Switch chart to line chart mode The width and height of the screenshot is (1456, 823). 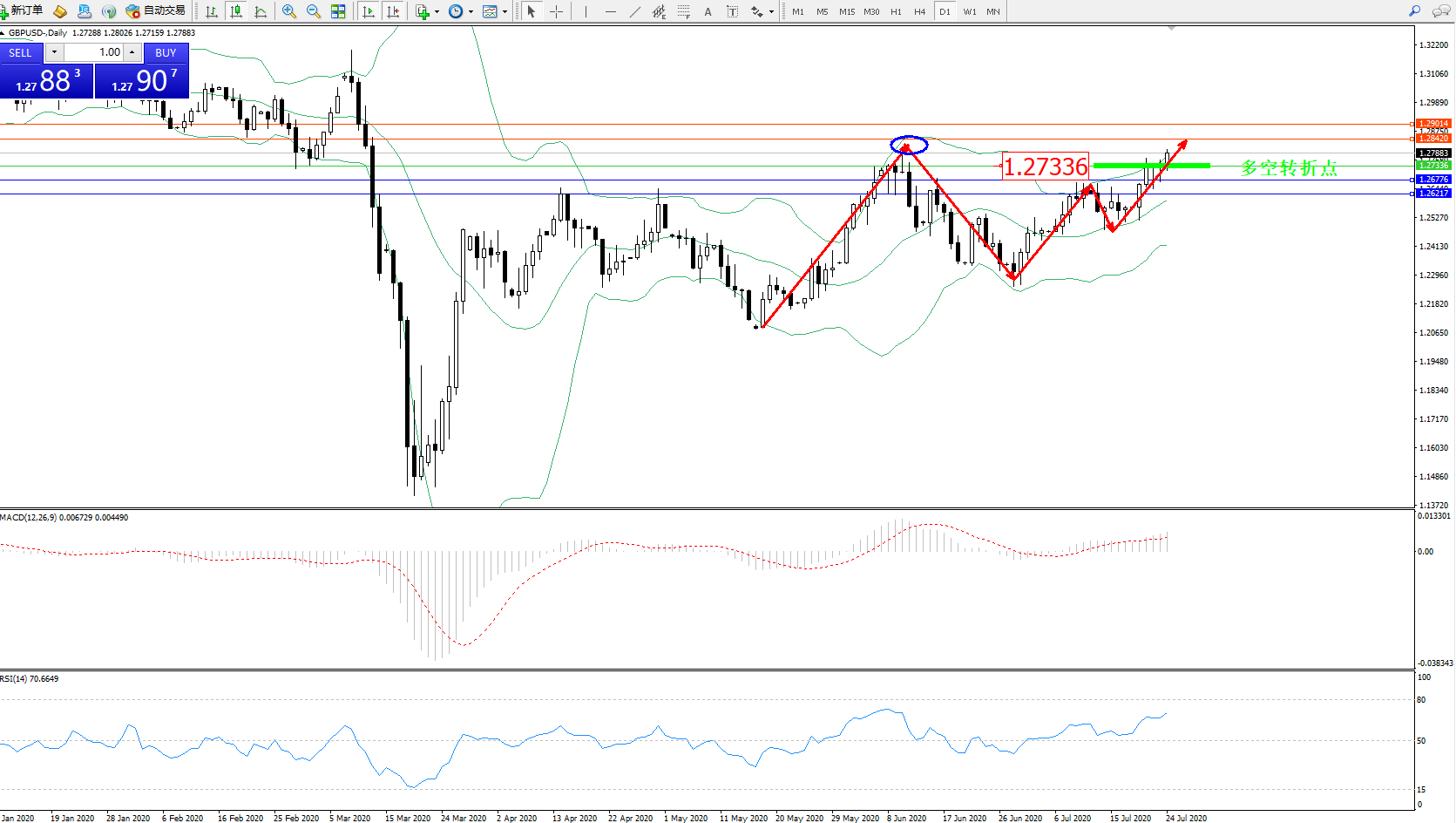pyautogui.click(x=261, y=11)
